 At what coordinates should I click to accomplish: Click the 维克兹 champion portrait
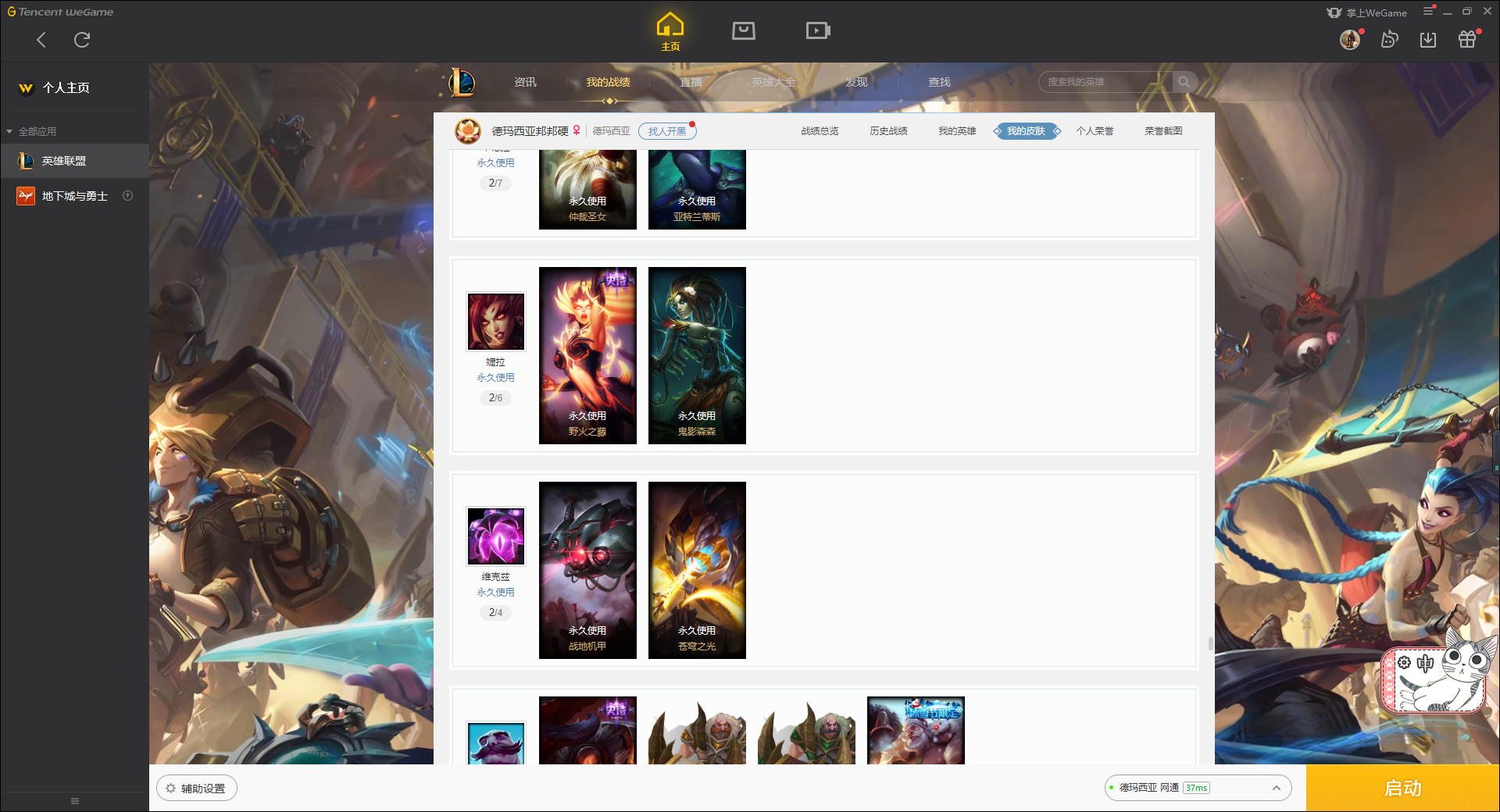496,536
